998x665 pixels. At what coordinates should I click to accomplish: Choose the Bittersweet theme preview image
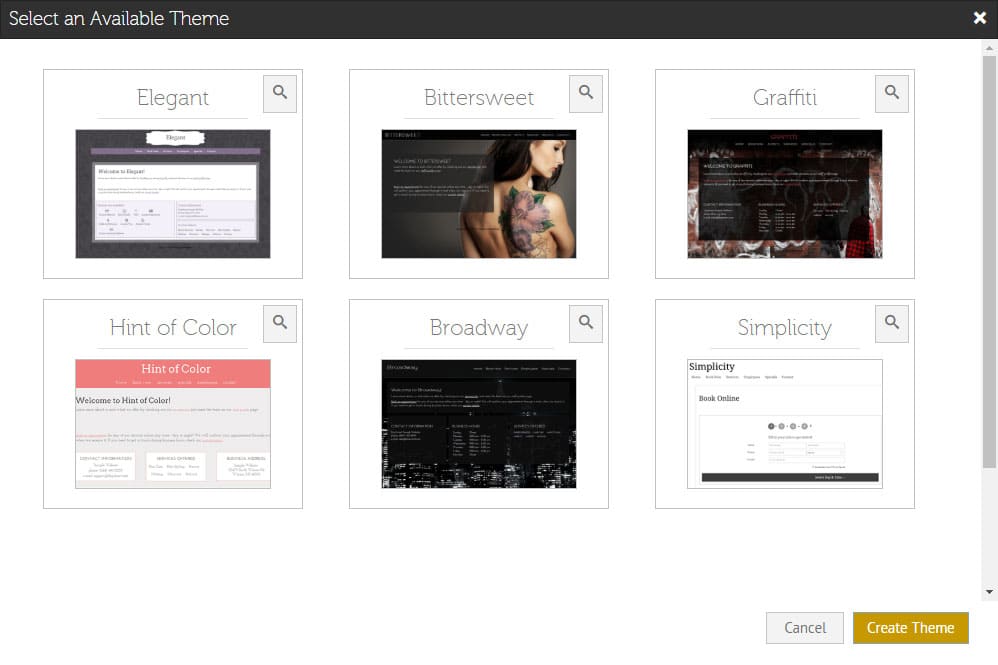tap(479, 194)
